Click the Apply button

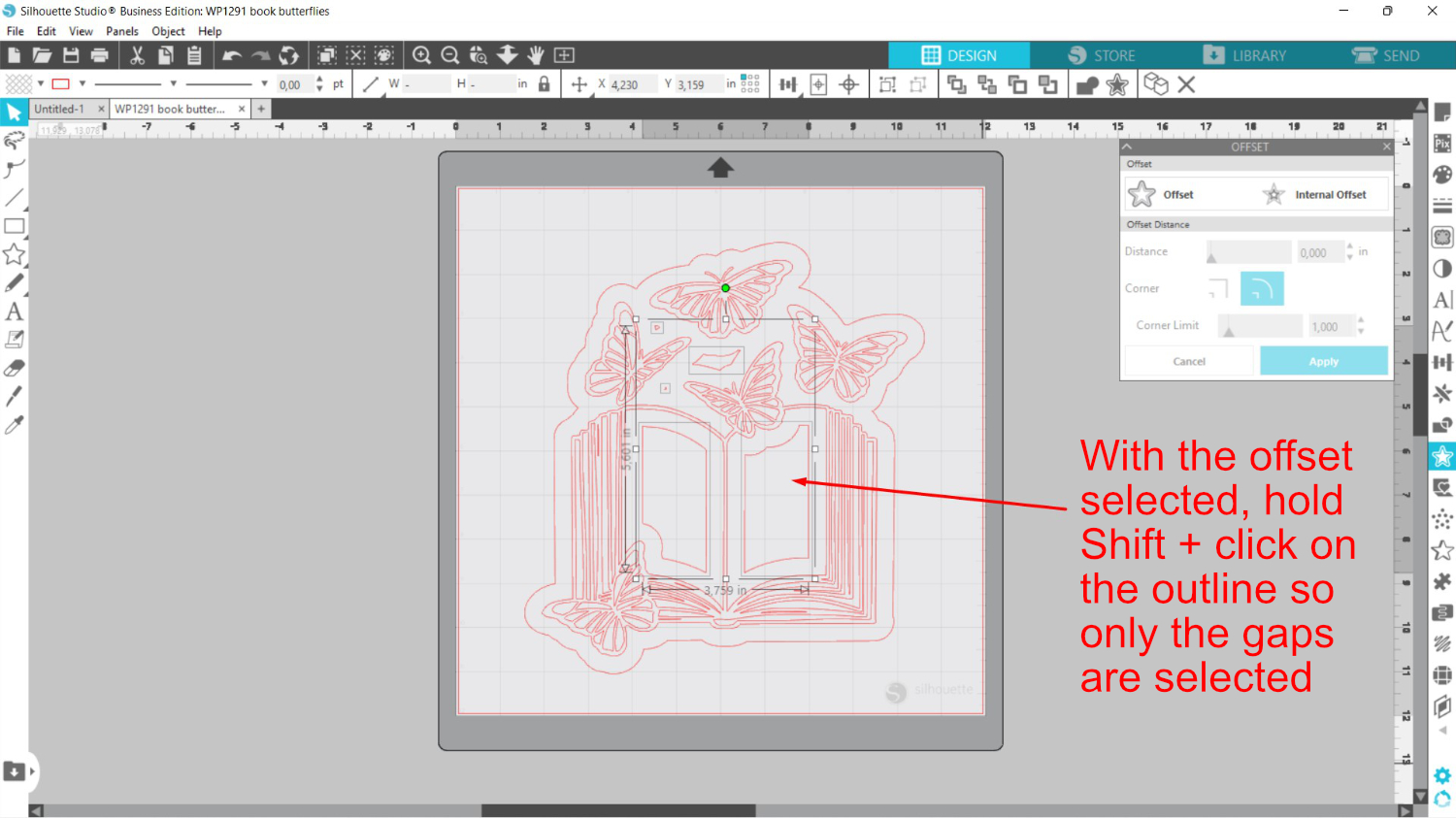pos(1324,361)
